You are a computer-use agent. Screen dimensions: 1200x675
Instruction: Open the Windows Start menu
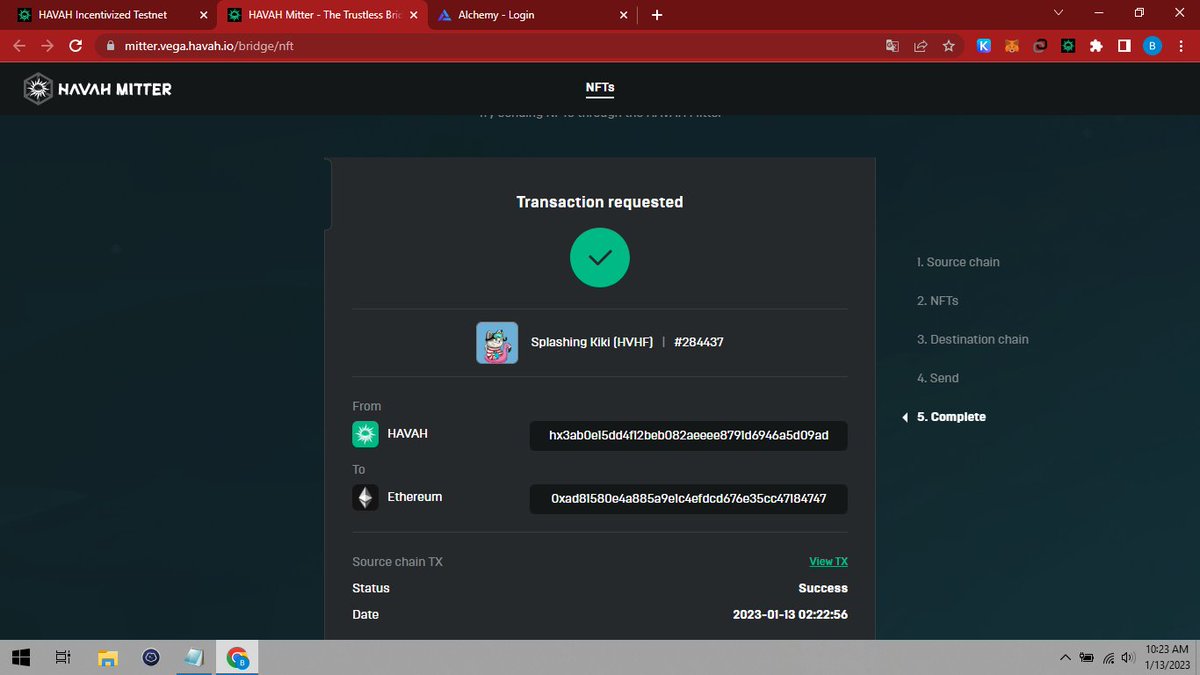(22, 657)
